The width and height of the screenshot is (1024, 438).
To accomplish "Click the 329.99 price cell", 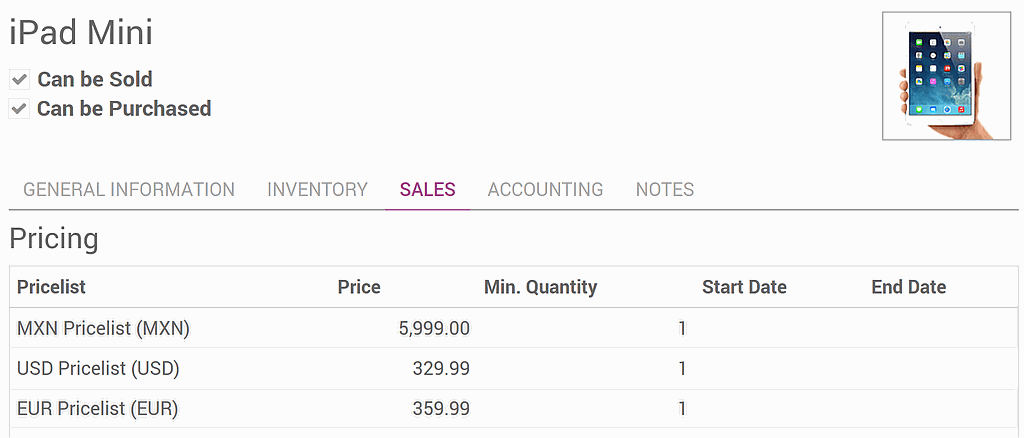I will (x=441, y=368).
